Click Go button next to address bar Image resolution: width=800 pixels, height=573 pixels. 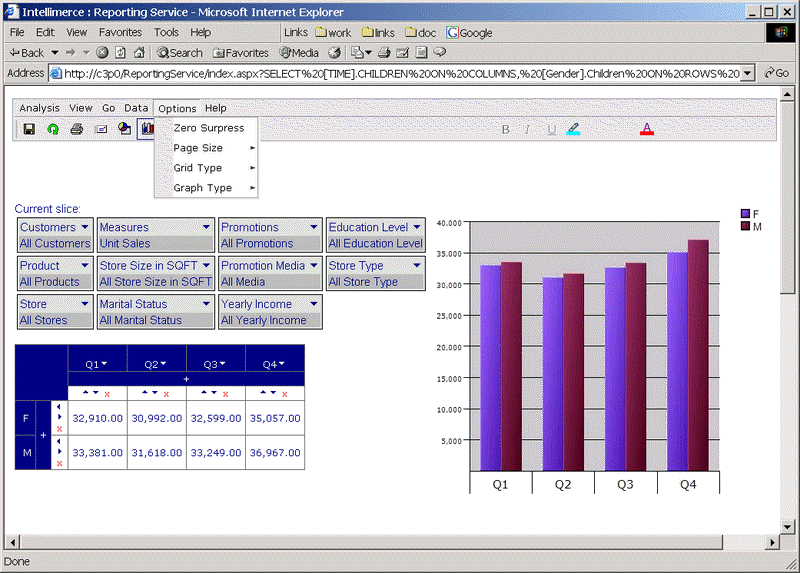pos(777,73)
